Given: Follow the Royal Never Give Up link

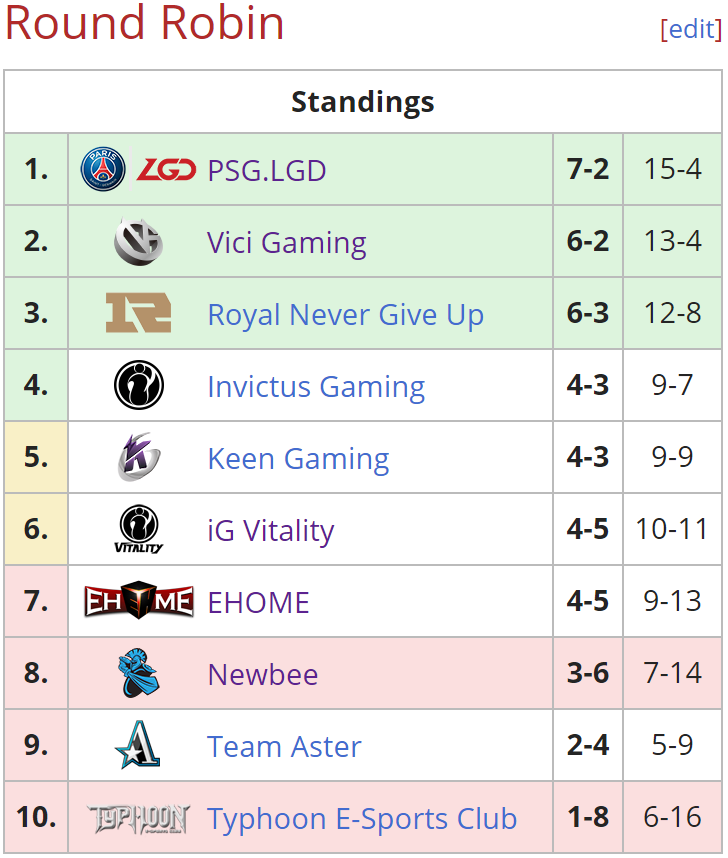Looking at the screenshot, I should pos(345,315).
